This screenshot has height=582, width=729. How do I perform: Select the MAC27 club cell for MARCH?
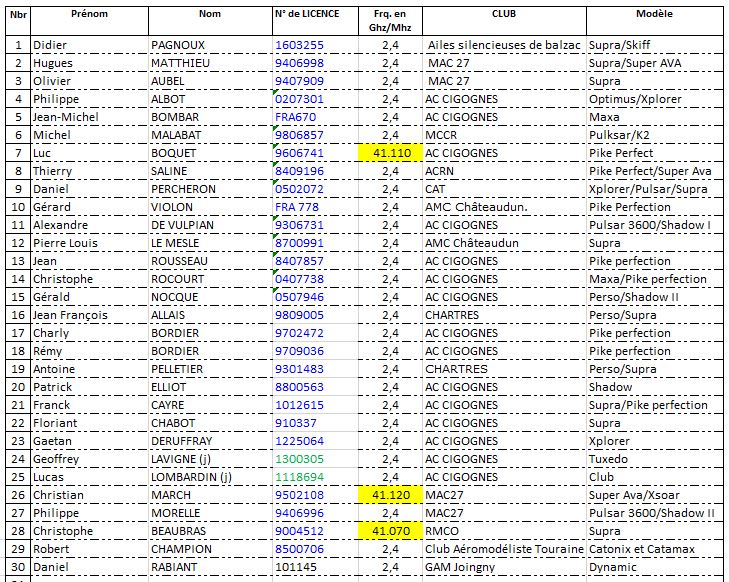tap(504, 495)
